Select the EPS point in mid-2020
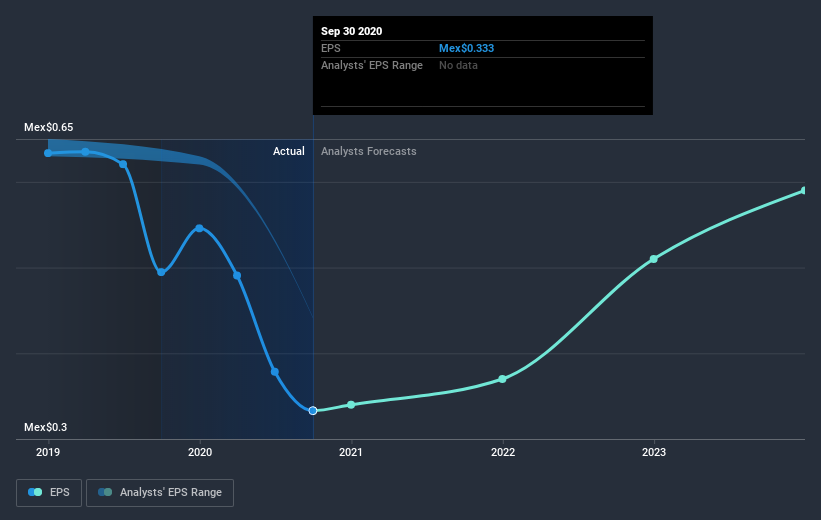Screen dimensions: 821x520 (274, 372)
